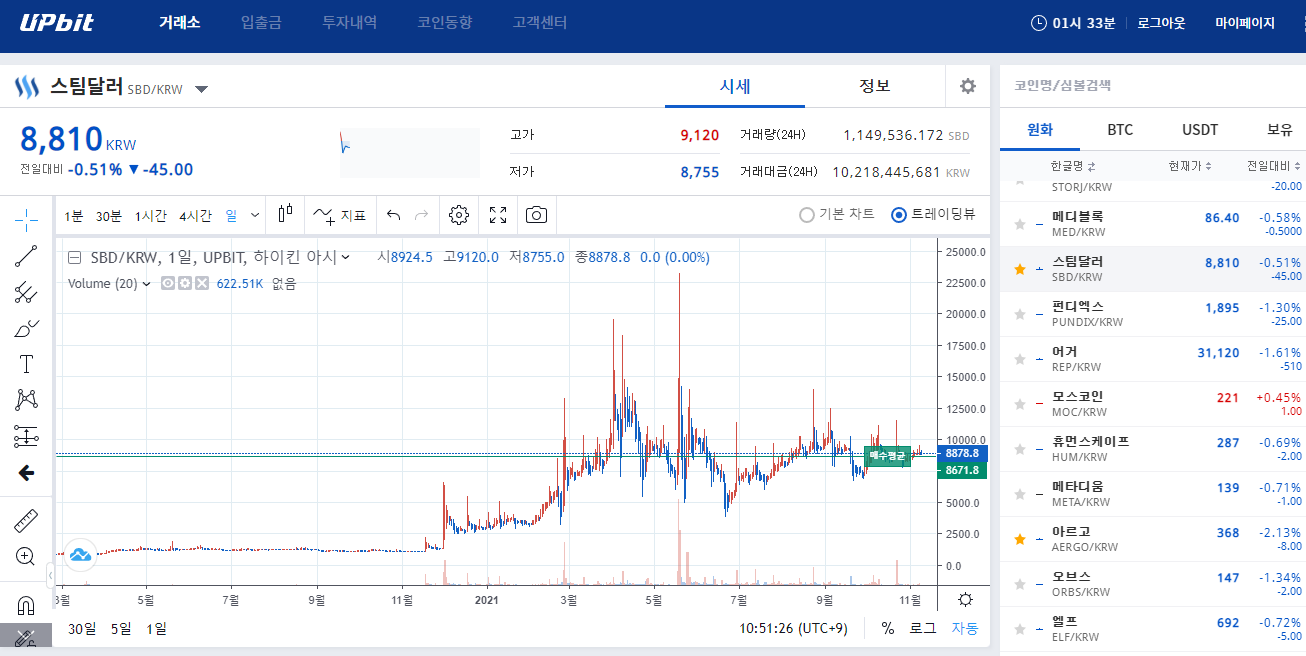Image resolution: width=1306 pixels, height=656 pixels.
Task: Set the 30분 chart interval
Action: [x=109, y=215]
